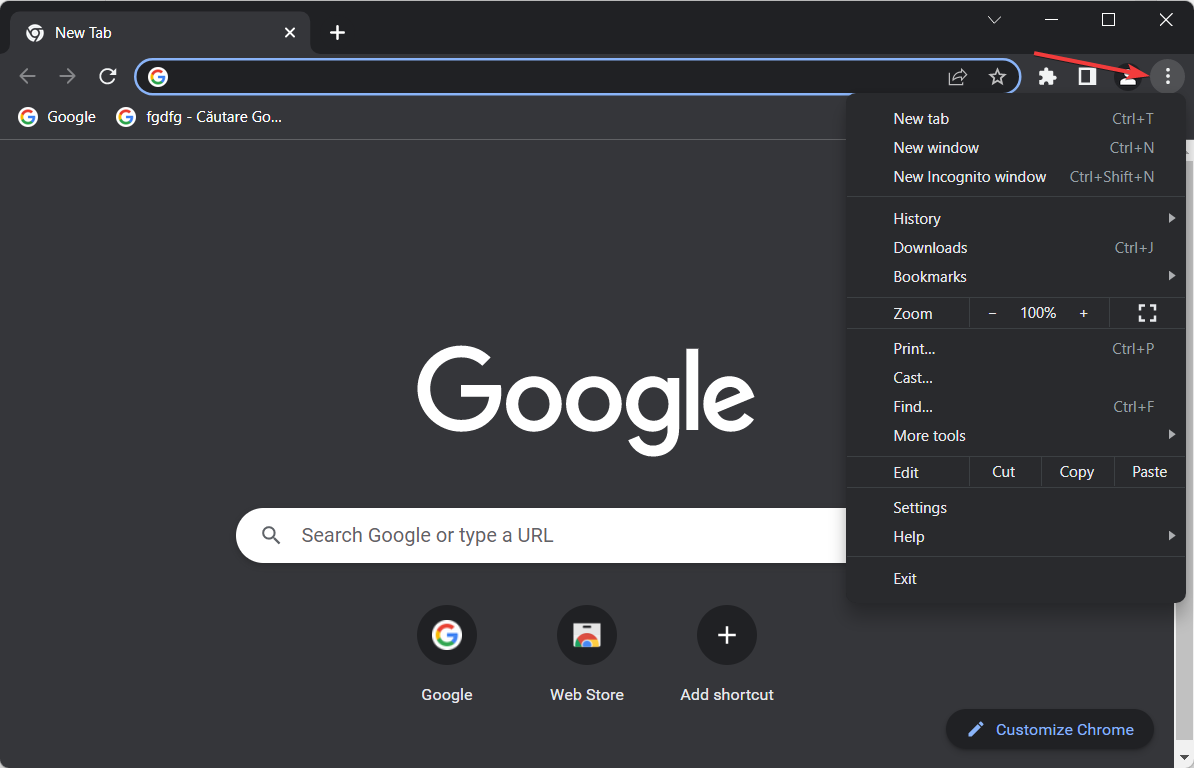
Task: Open the profile avatar icon
Action: 1128,76
